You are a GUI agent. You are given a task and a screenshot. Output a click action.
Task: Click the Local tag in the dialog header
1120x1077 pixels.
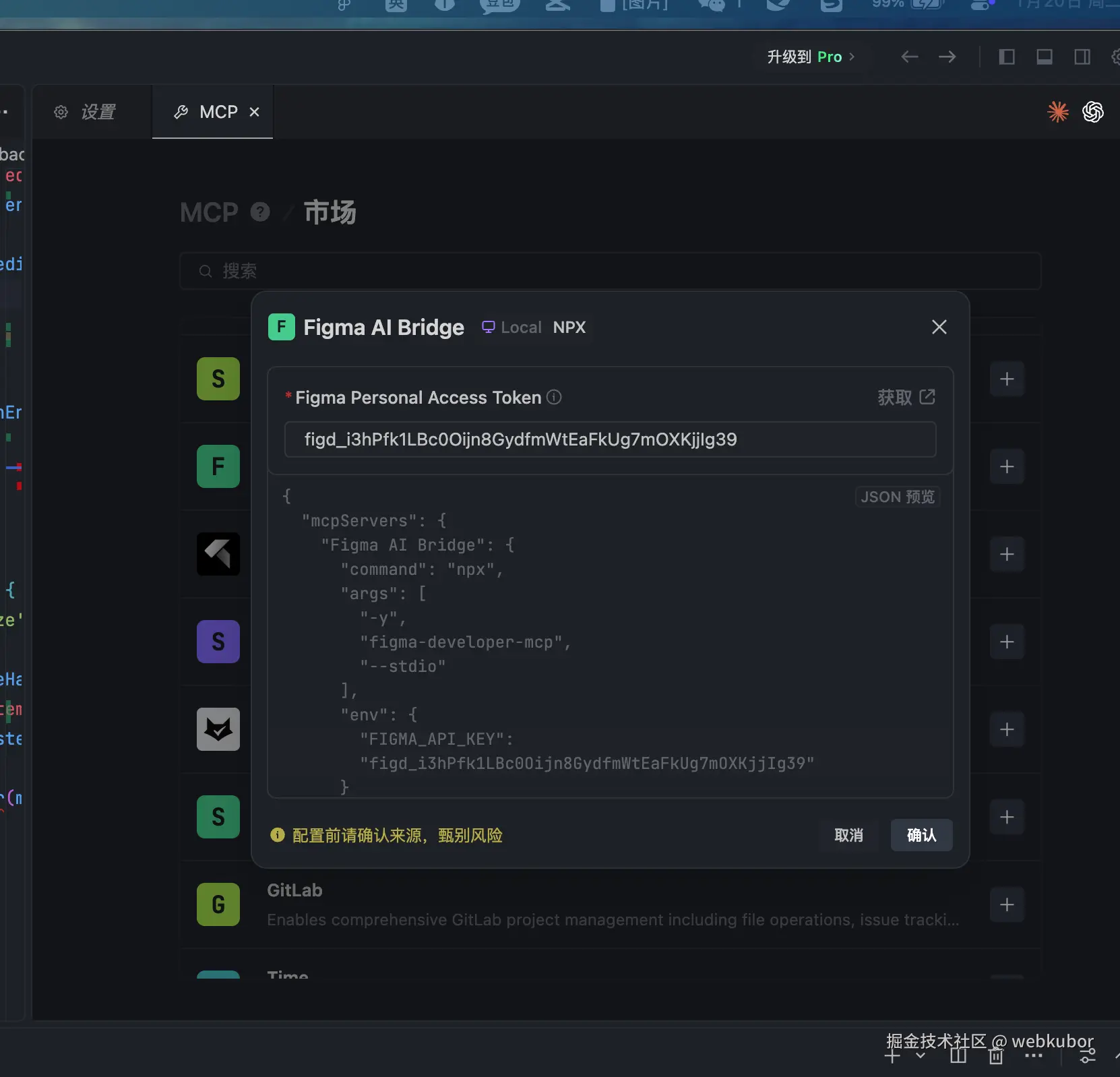click(x=512, y=327)
